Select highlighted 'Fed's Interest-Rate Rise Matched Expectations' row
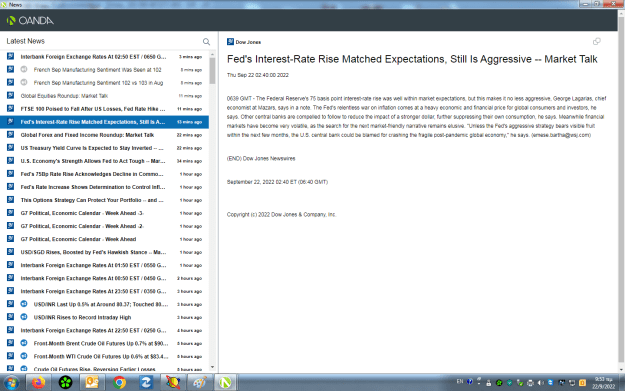 click(104, 122)
